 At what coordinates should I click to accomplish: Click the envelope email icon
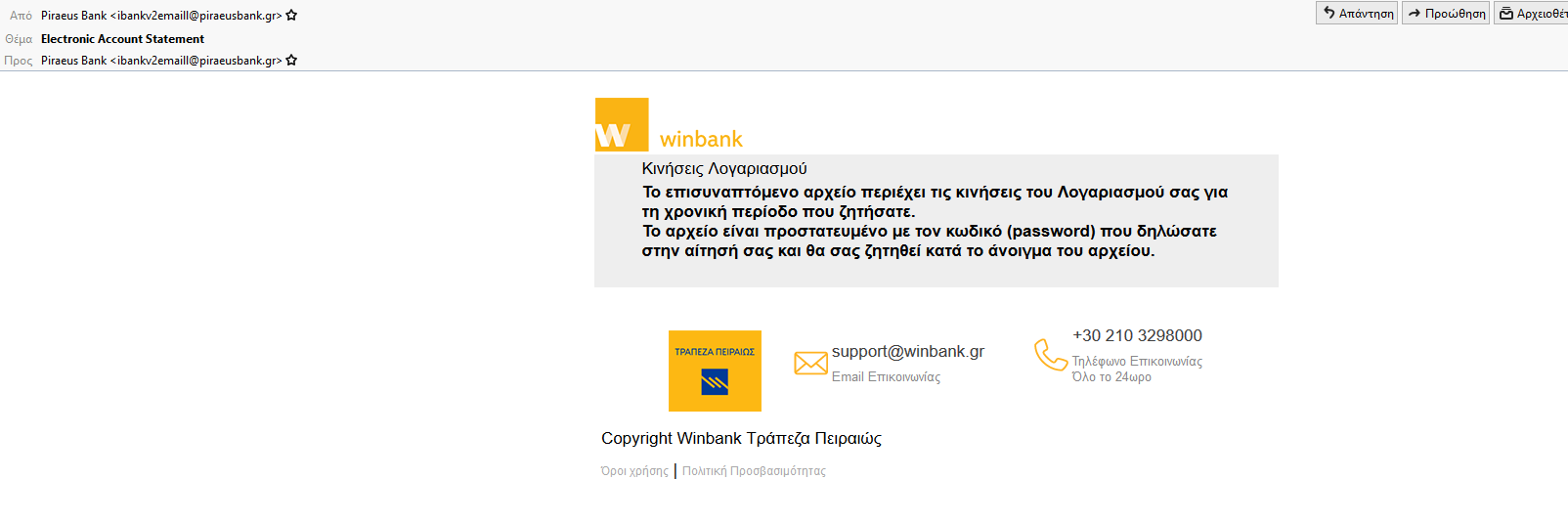coord(810,364)
